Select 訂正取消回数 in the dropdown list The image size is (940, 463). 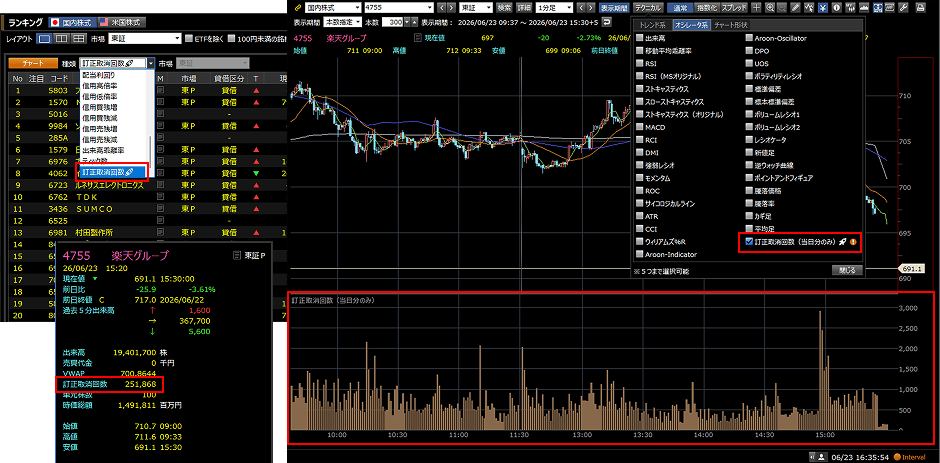pyautogui.click(x=113, y=172)
